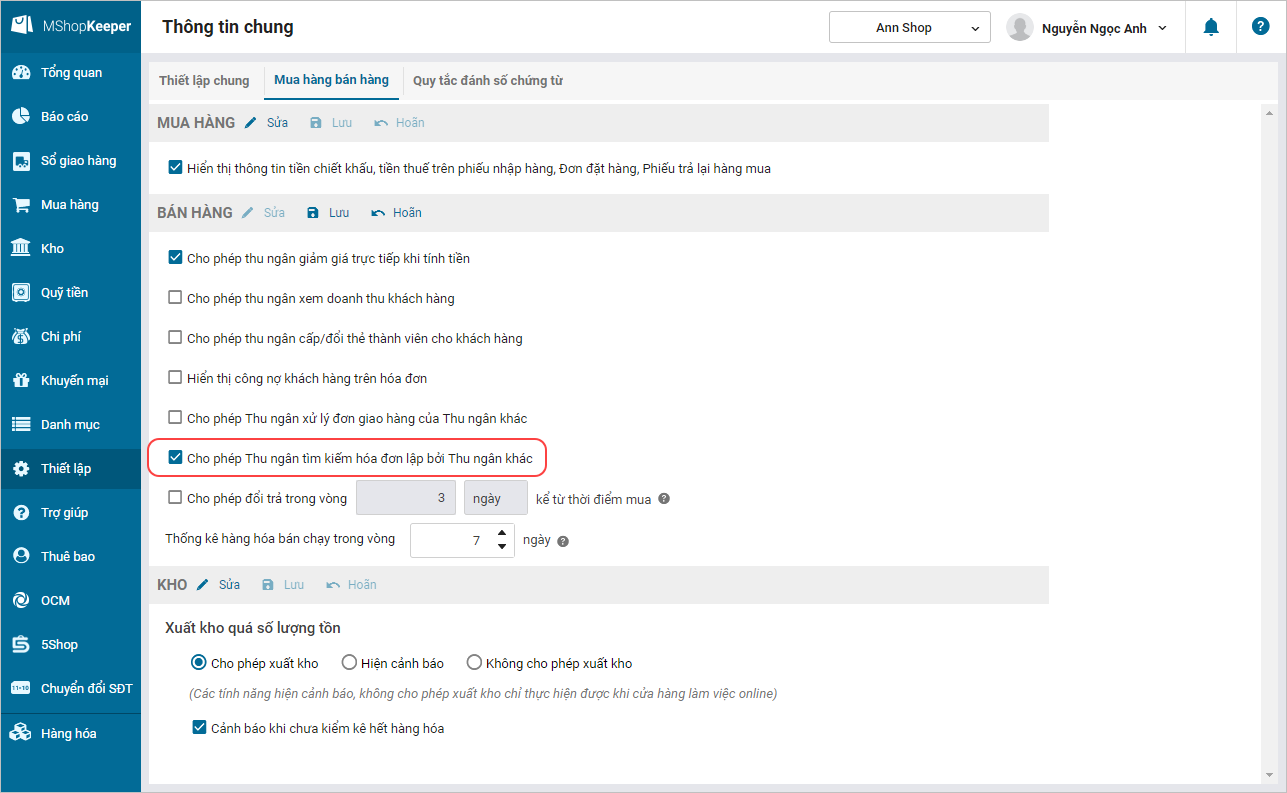Check 'Hiển thị công nợ khách hàng trên hóa đơn'
Viewport: 1287px width, 793px height.
(x=176, y=378)
